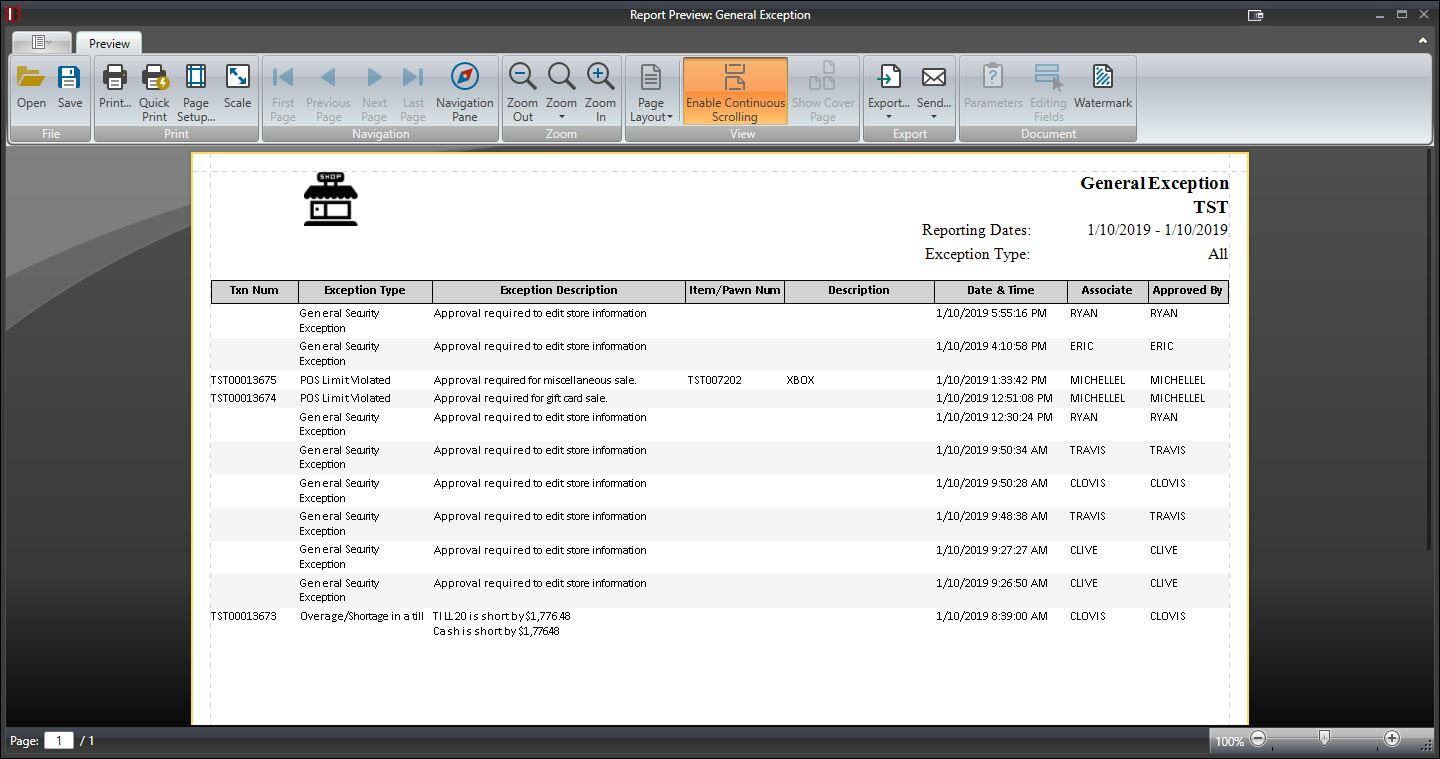Show the Navigation Pane
The image size is (1440, 759).
[465, 92]
